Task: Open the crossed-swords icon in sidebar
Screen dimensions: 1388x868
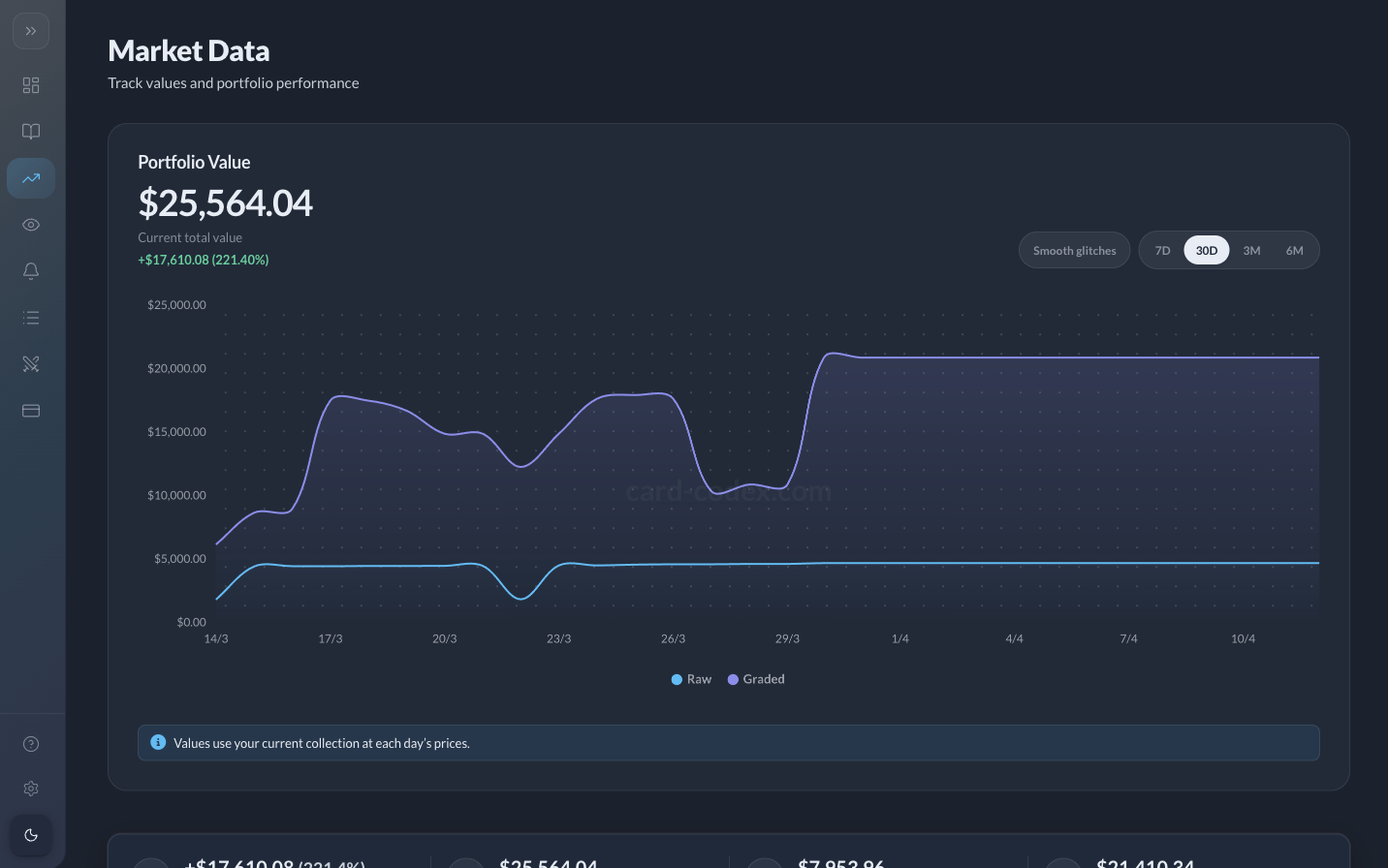Action: [31, 364]
